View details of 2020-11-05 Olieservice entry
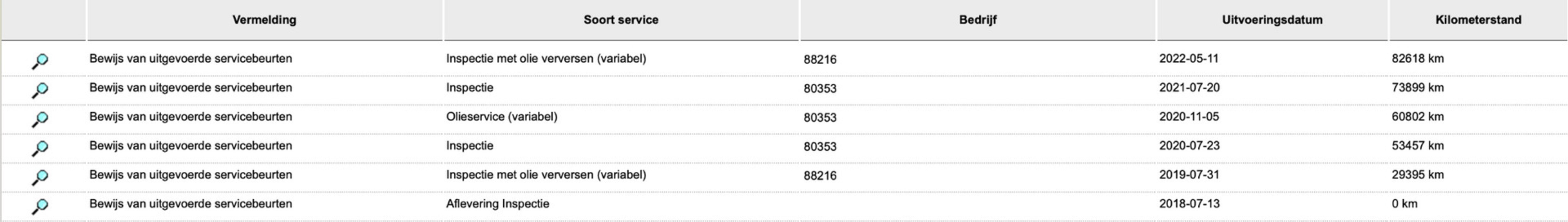Viewport: 1568px width, 222px height. (x=40, y=119)
